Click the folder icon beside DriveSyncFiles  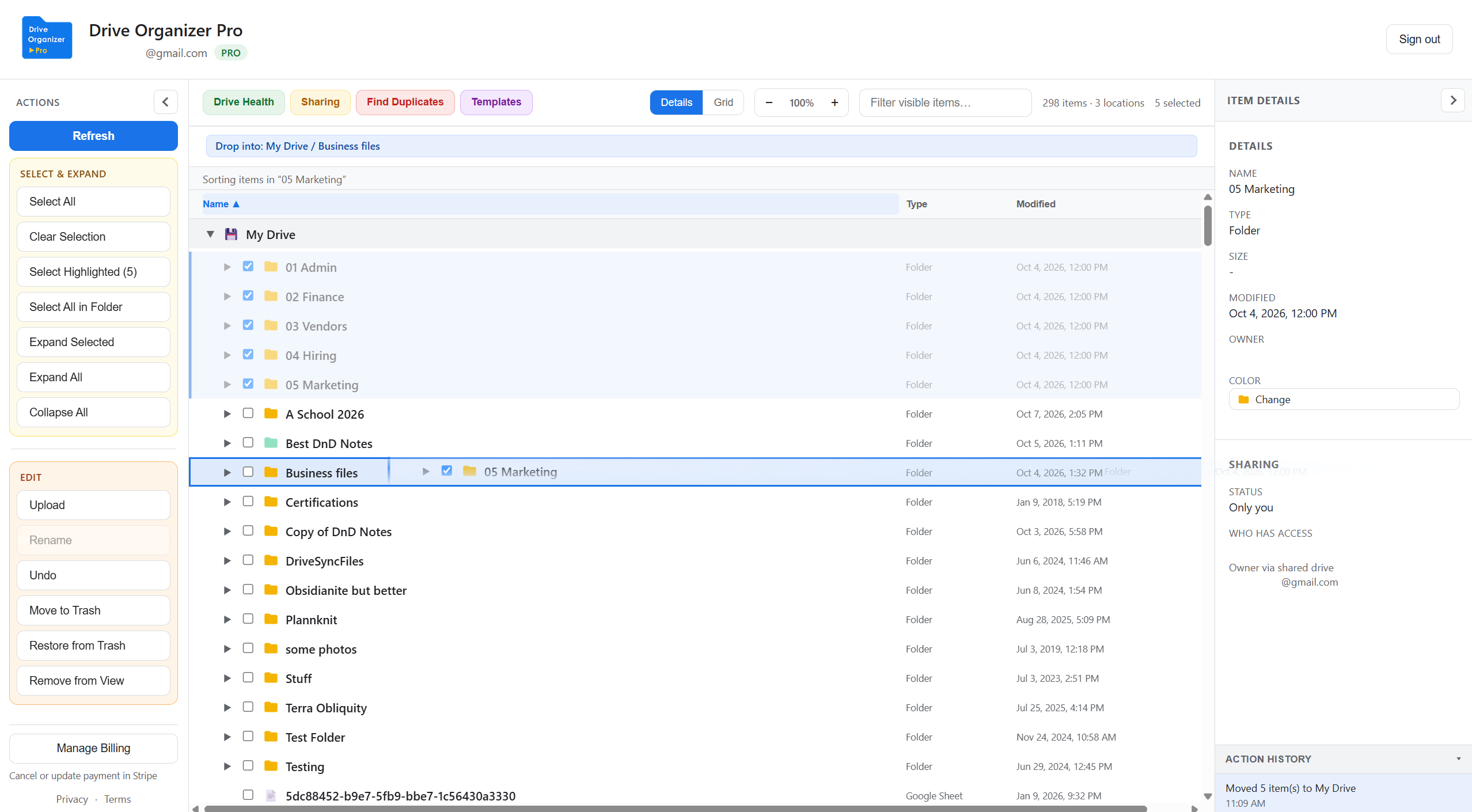(x=271, y=560)
